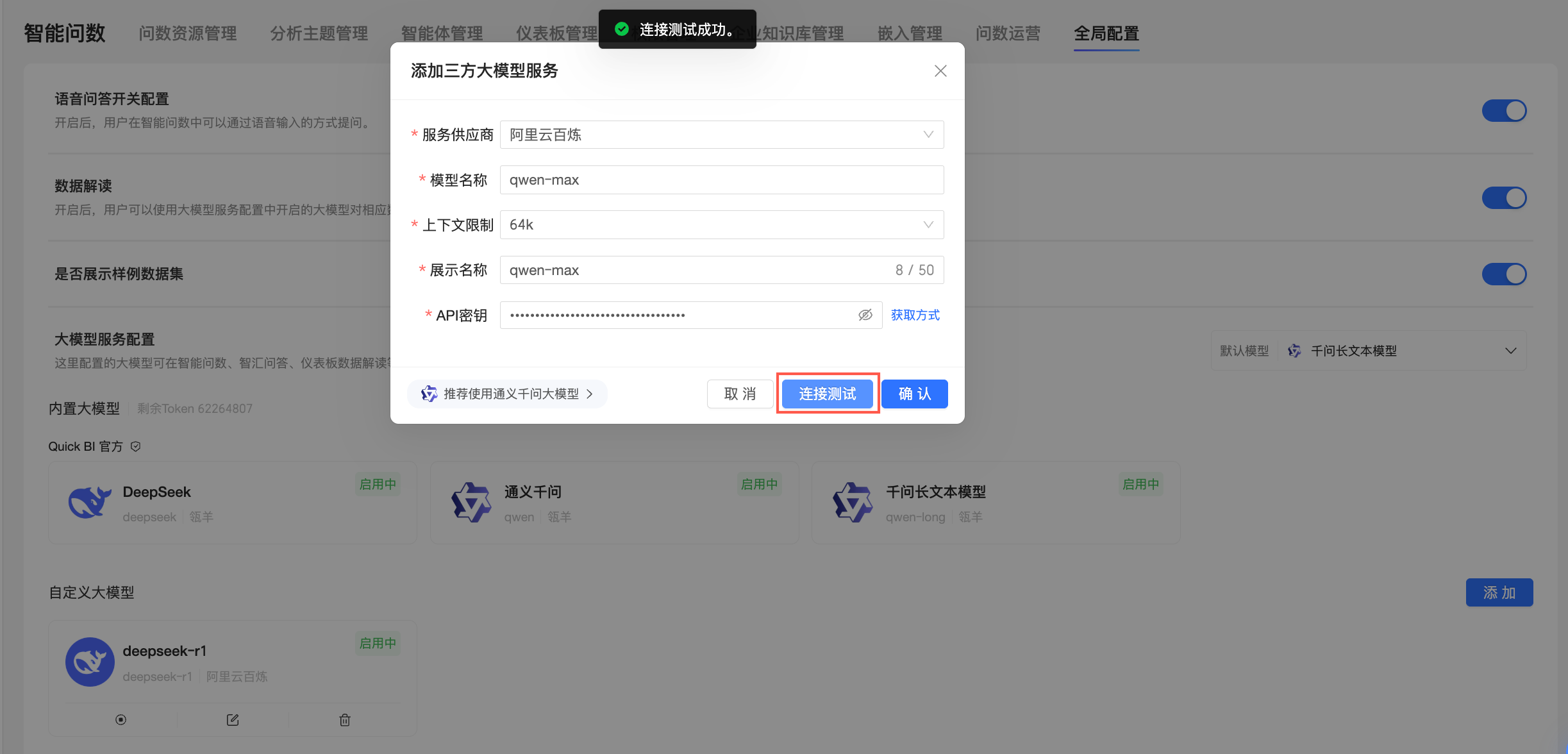Screen dimensions: 1568x754
Task: Toggle API key visibility eye icon
Action: coord(865,315)
